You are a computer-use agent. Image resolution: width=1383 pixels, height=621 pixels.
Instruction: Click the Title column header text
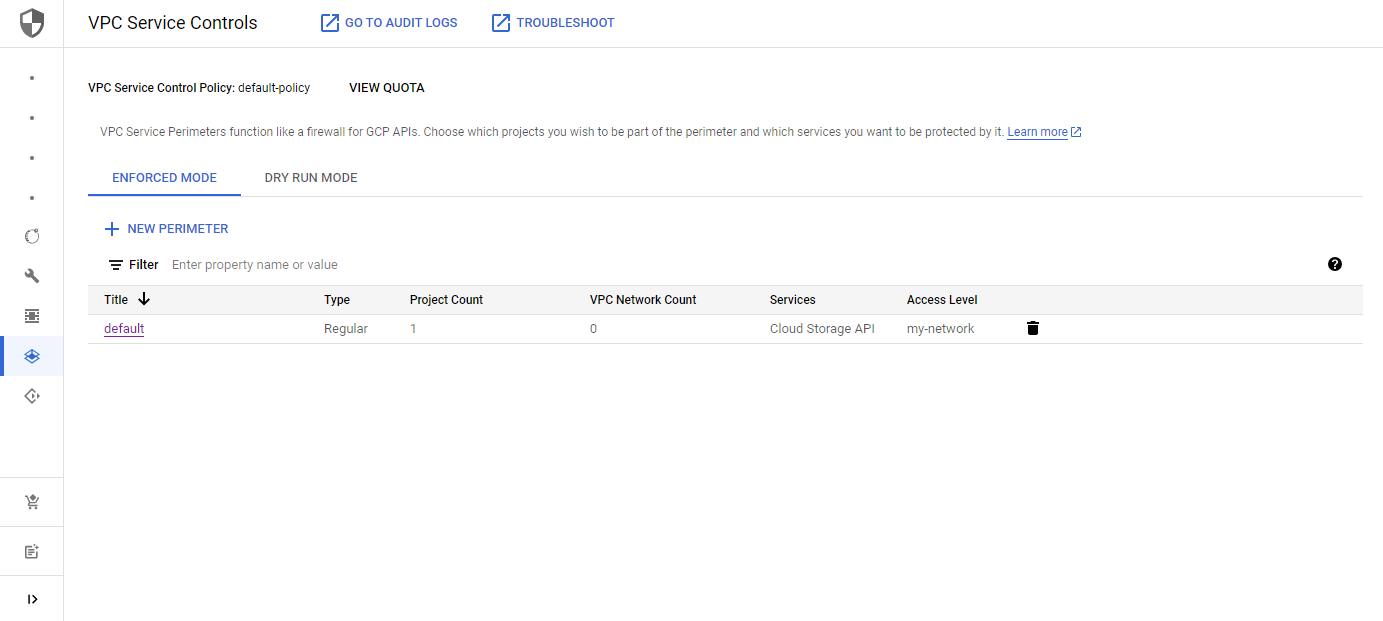point(116,300)
